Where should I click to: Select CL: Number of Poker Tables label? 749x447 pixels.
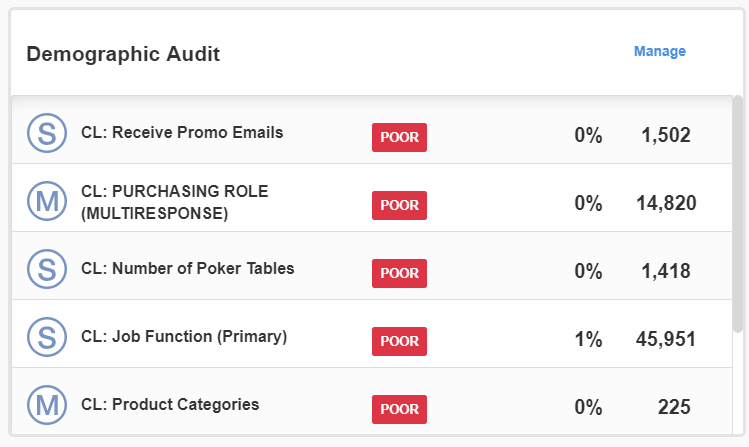coord(187,268)
